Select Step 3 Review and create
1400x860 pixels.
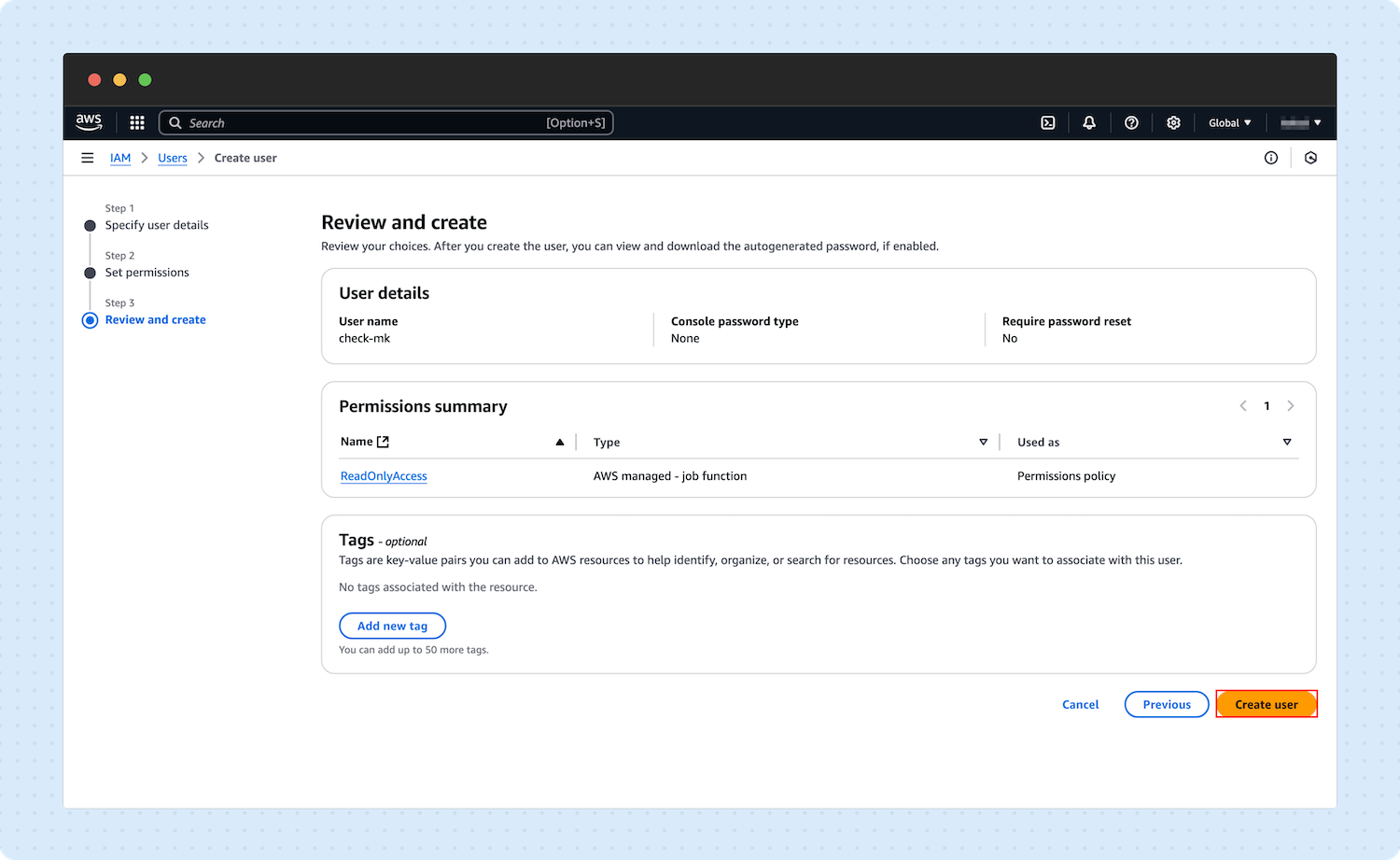(x=155, y=319)
